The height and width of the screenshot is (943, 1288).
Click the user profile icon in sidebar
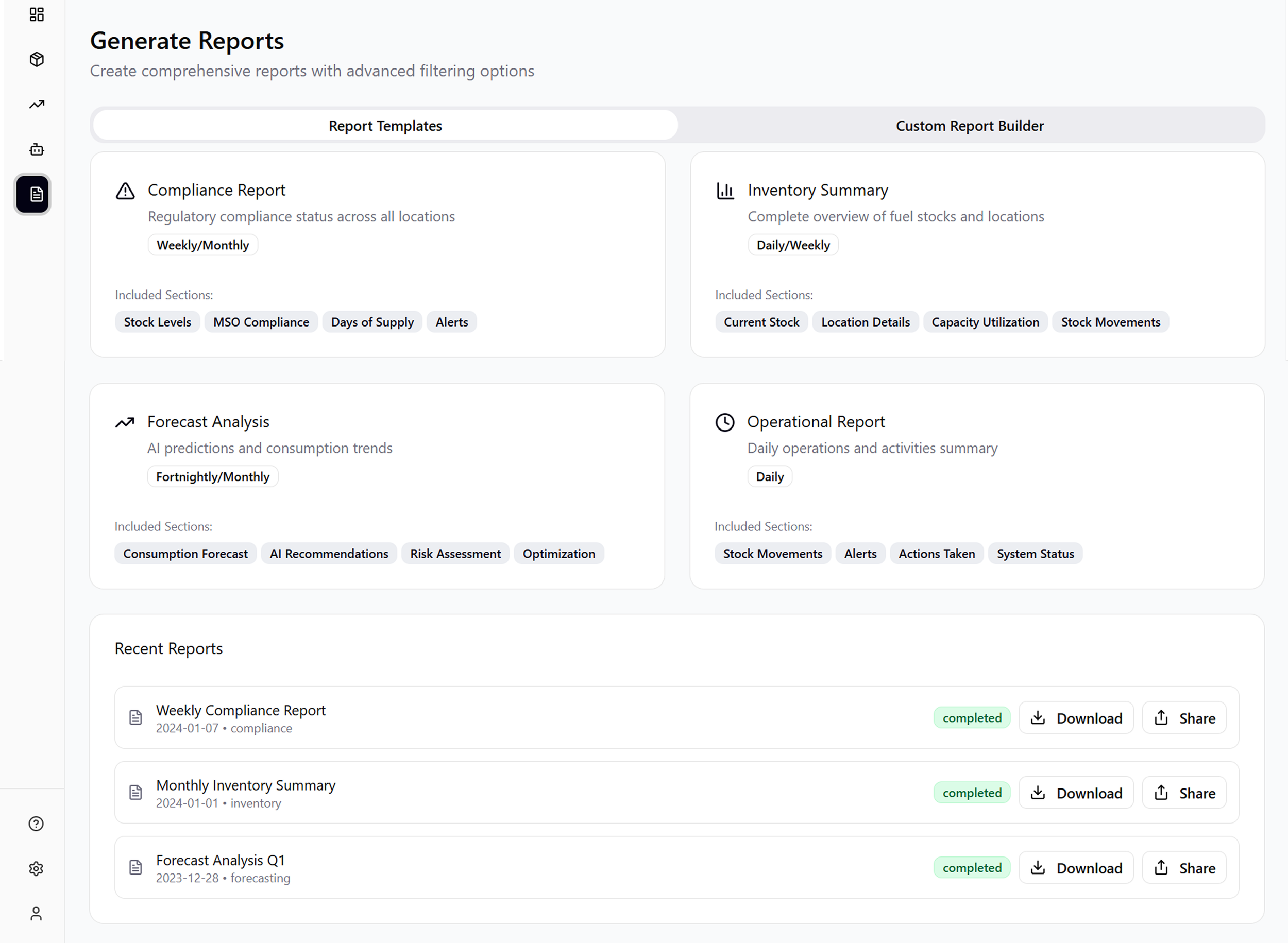click(x=36, y=914)
